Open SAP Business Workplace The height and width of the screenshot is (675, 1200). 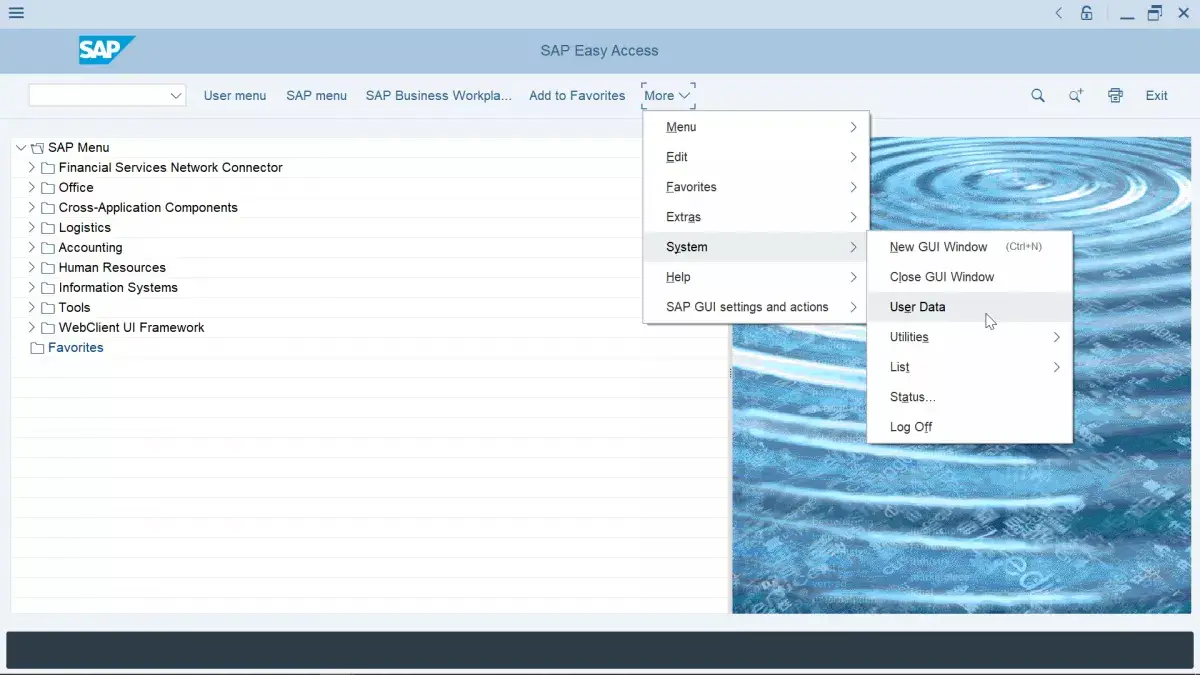pyautogui.click(x=438, y=96)
